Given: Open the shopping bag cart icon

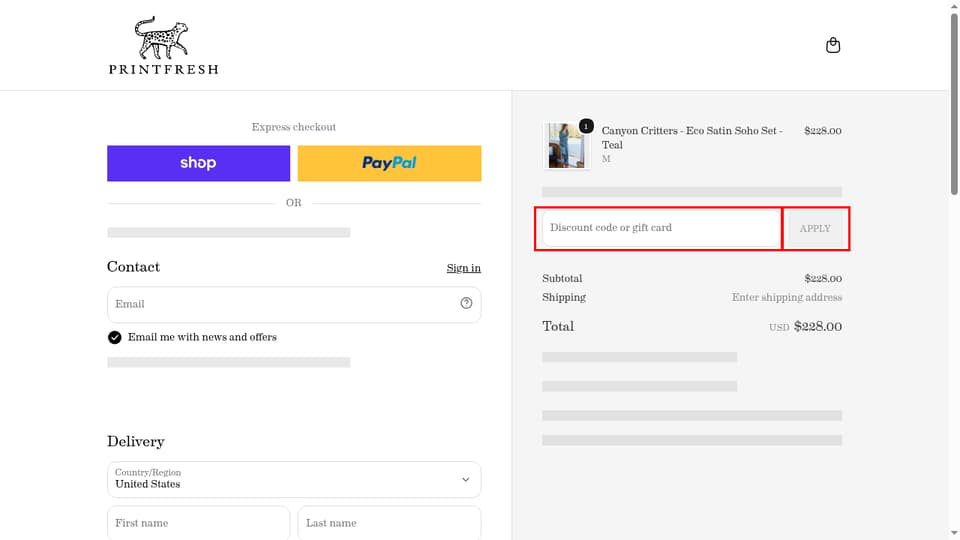Looking at the screenshot, I should pyautogui.click(x=833, y=45).
